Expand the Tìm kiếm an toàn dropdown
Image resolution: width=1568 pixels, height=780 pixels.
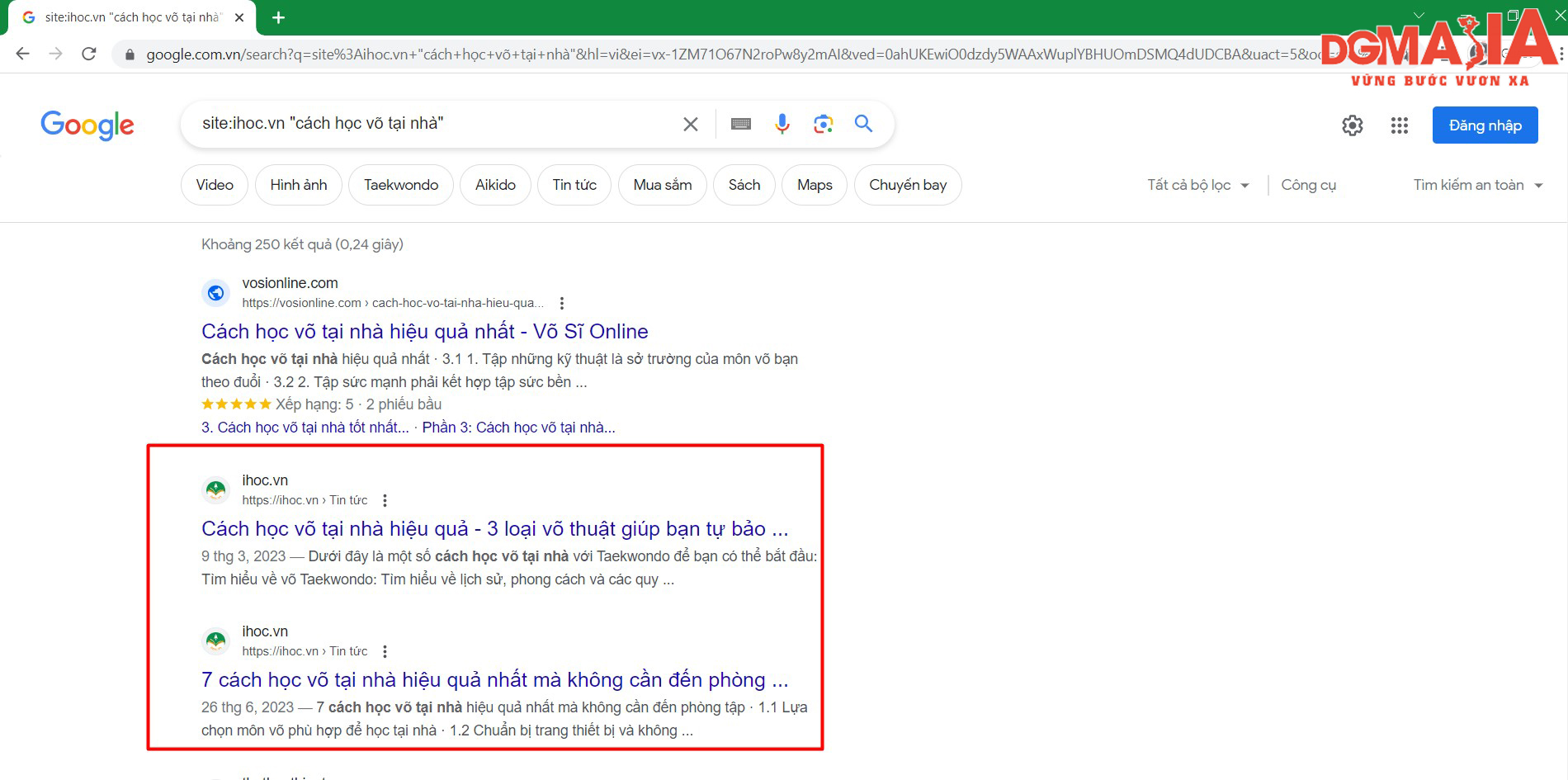point(1478,185)
